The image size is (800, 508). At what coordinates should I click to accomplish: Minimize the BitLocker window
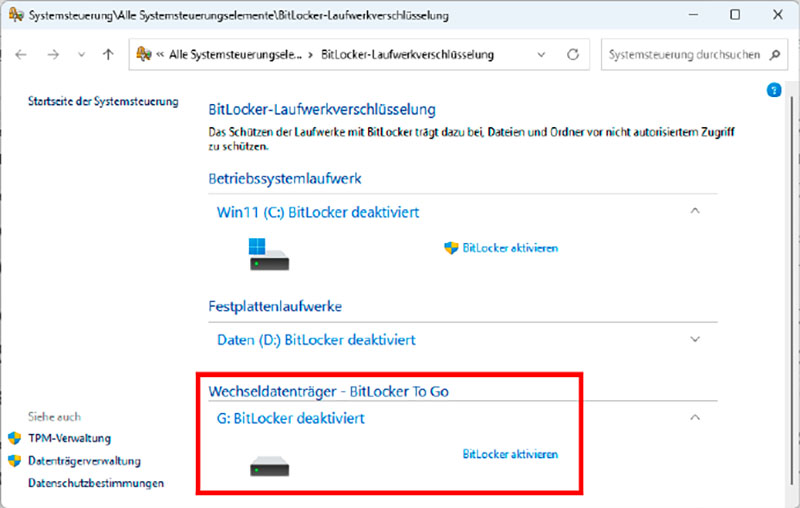(693, 15)
